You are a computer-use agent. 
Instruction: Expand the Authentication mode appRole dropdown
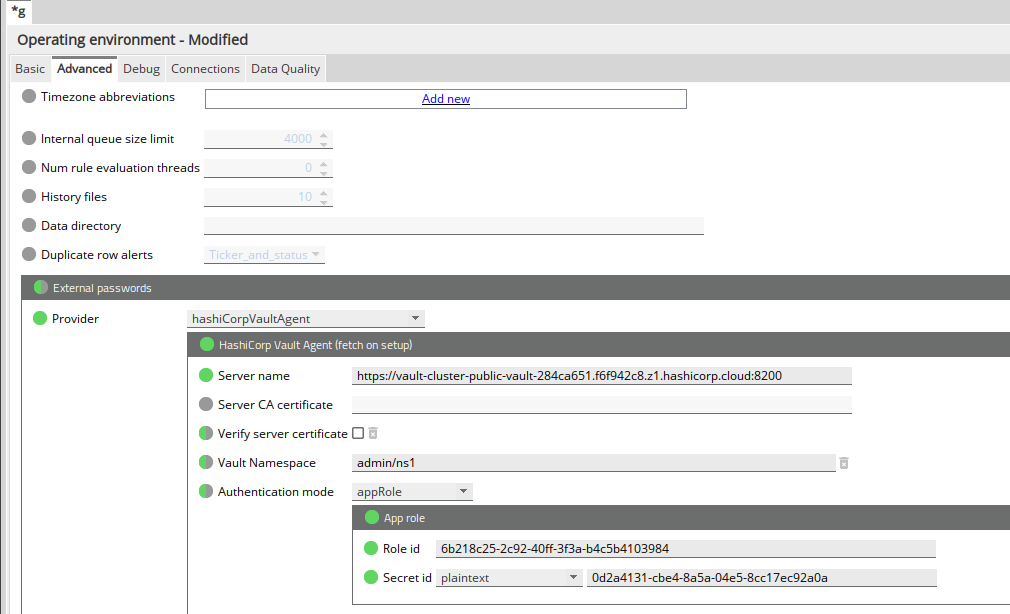pyautogui.click(x=413, y=492)
